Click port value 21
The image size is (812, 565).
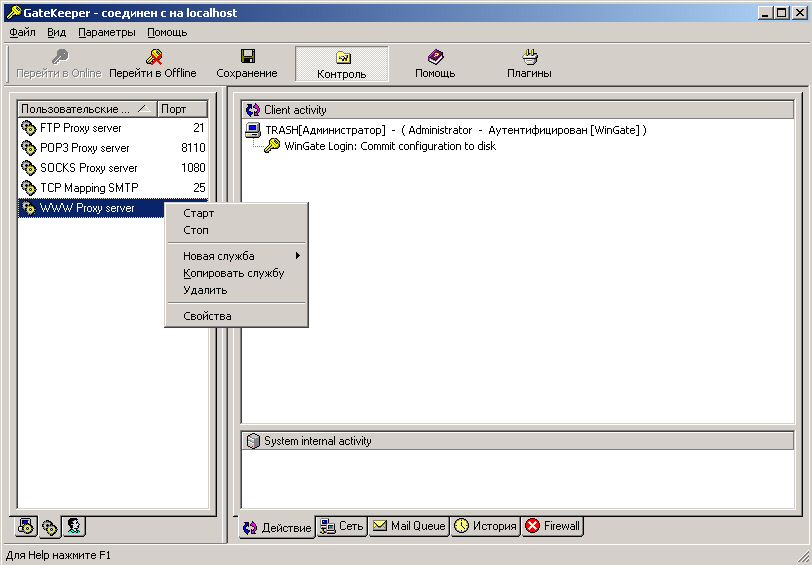coord(199,128)
